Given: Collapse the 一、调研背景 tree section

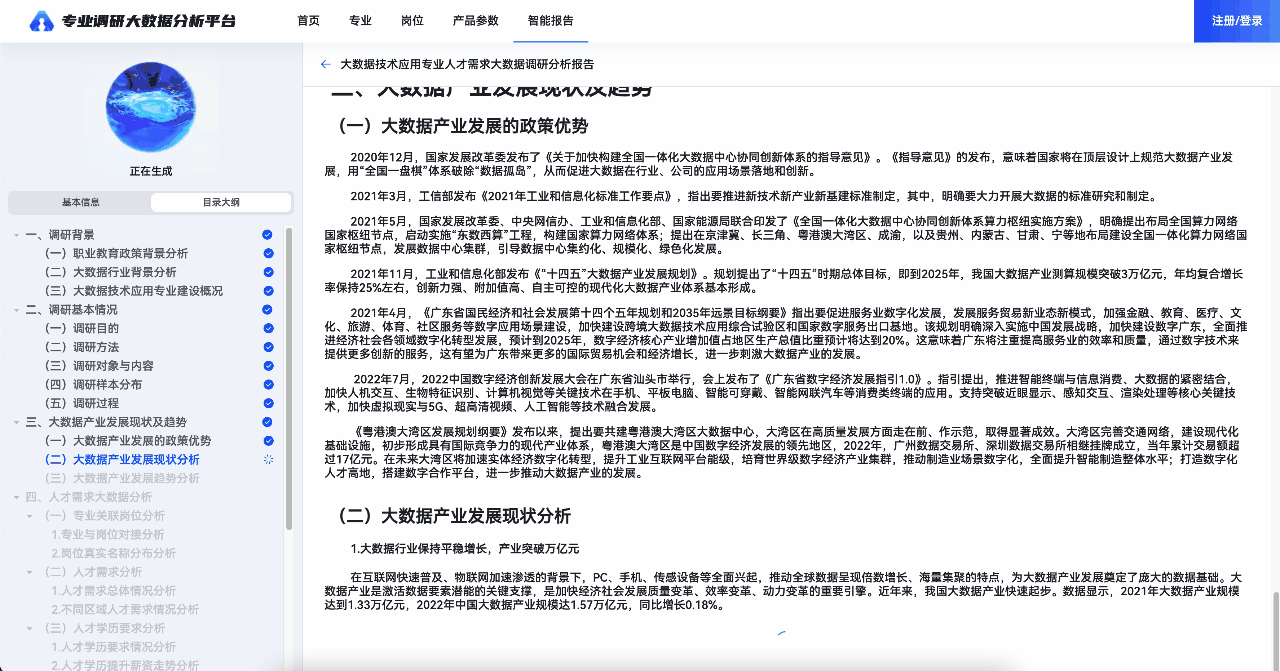Looking at the screenshot, I should tap(16, 235).
